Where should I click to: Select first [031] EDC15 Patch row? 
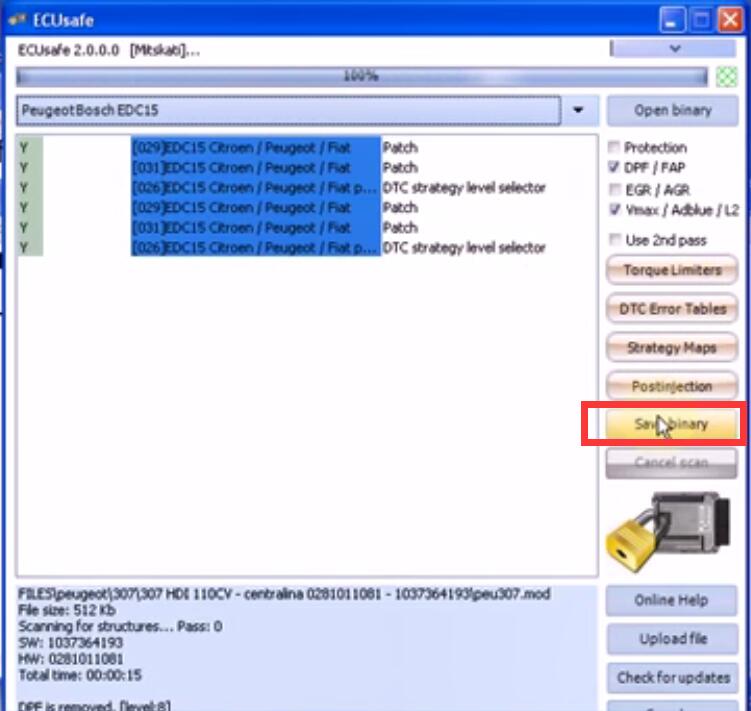click(307, 167)
